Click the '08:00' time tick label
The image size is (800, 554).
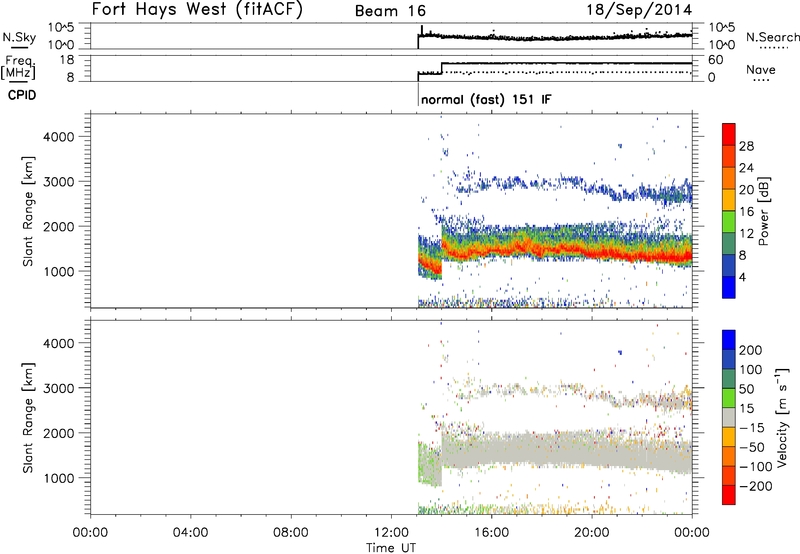pyautogui.click(x=290, y=533)
